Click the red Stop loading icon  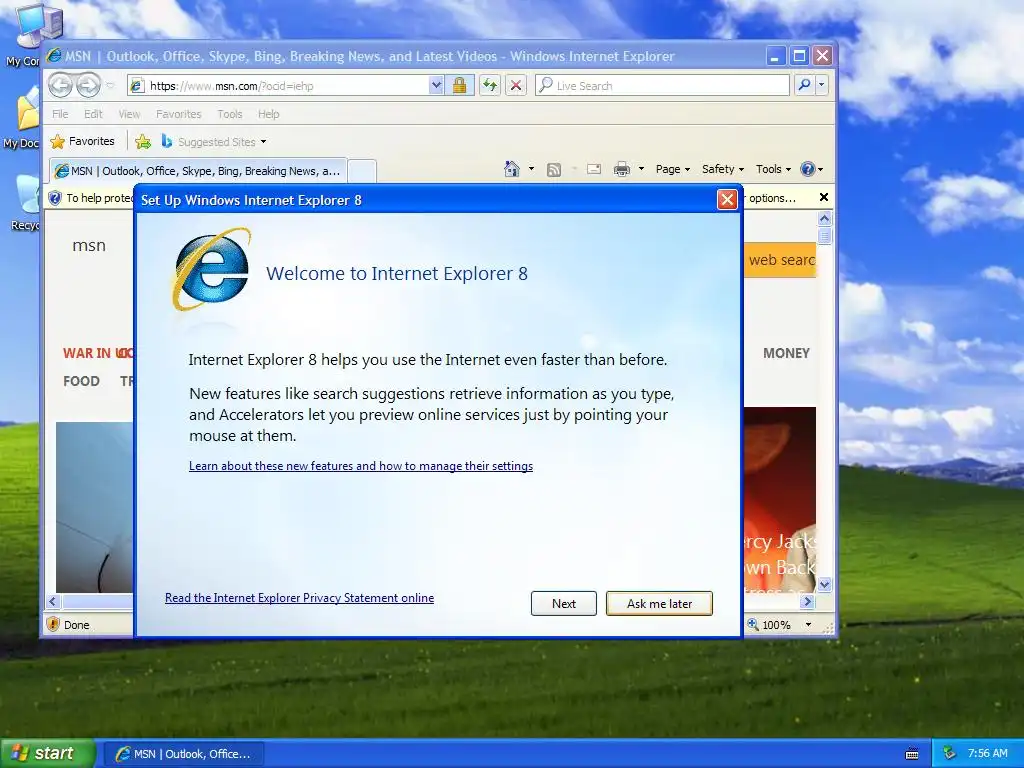pos(516,85)
